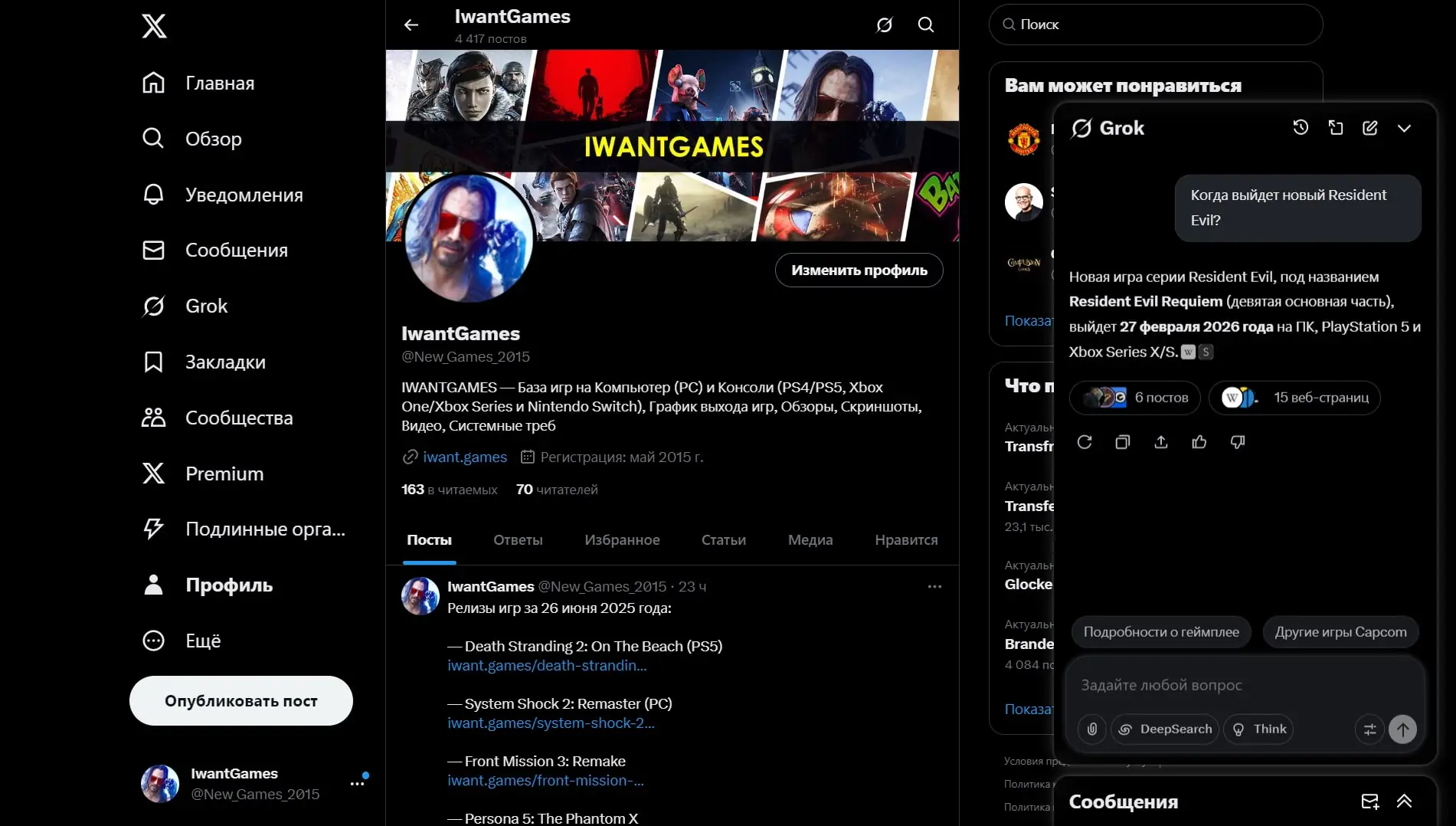This screenshot has width=1456, height=826.
Task: Open Профиль person icon
Action: coord(153,585)
